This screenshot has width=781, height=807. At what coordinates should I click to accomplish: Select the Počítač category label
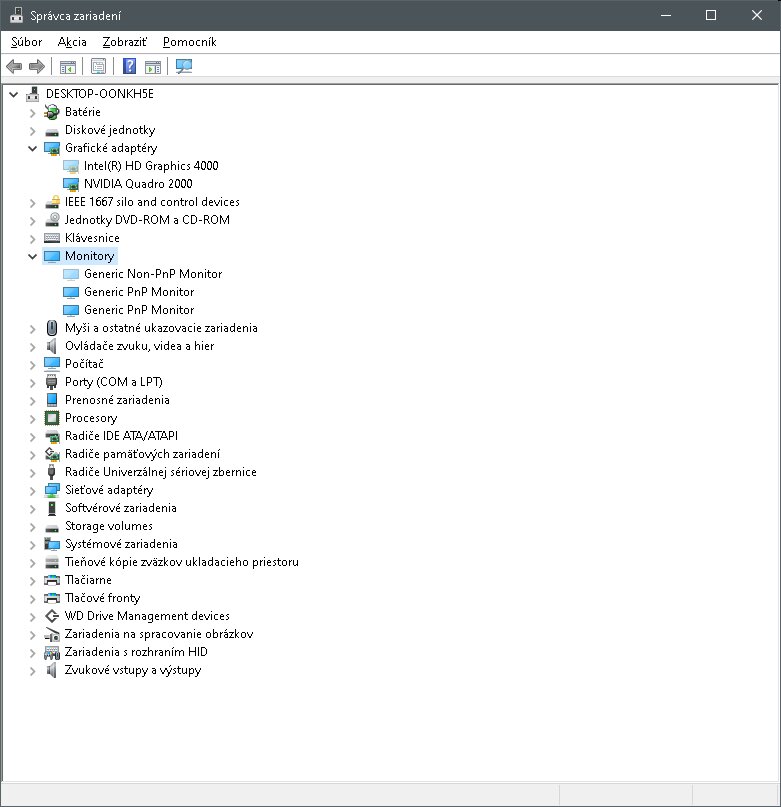[x=84, y=364]
